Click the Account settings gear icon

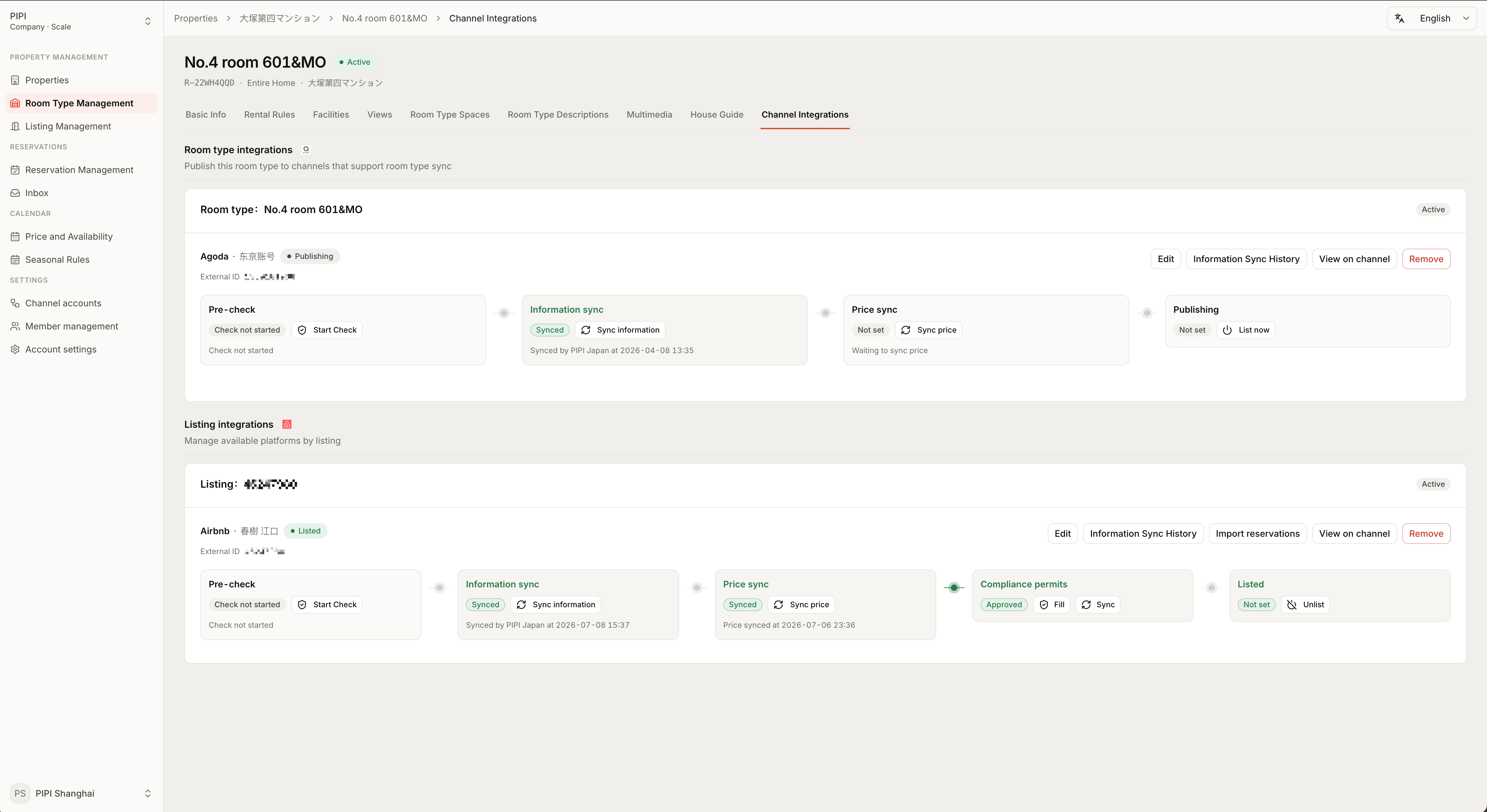[x=15, y=349]
